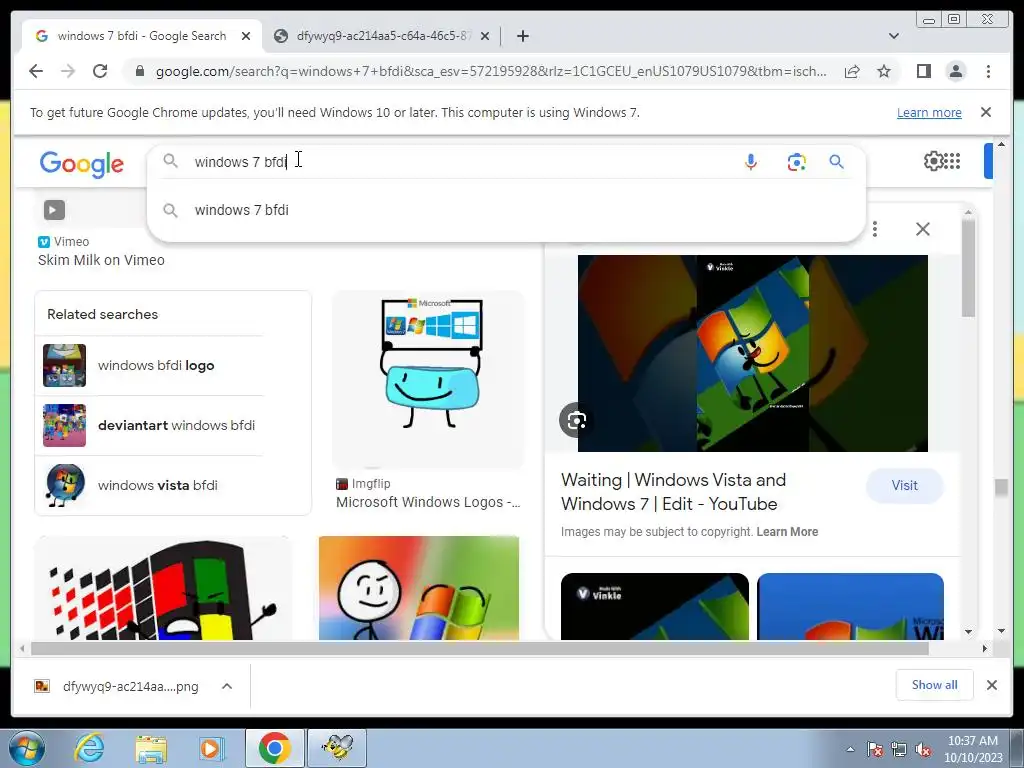Viewport: 1024px width, 768px height.
Task: Share this page from address bar
Action: 852,71
